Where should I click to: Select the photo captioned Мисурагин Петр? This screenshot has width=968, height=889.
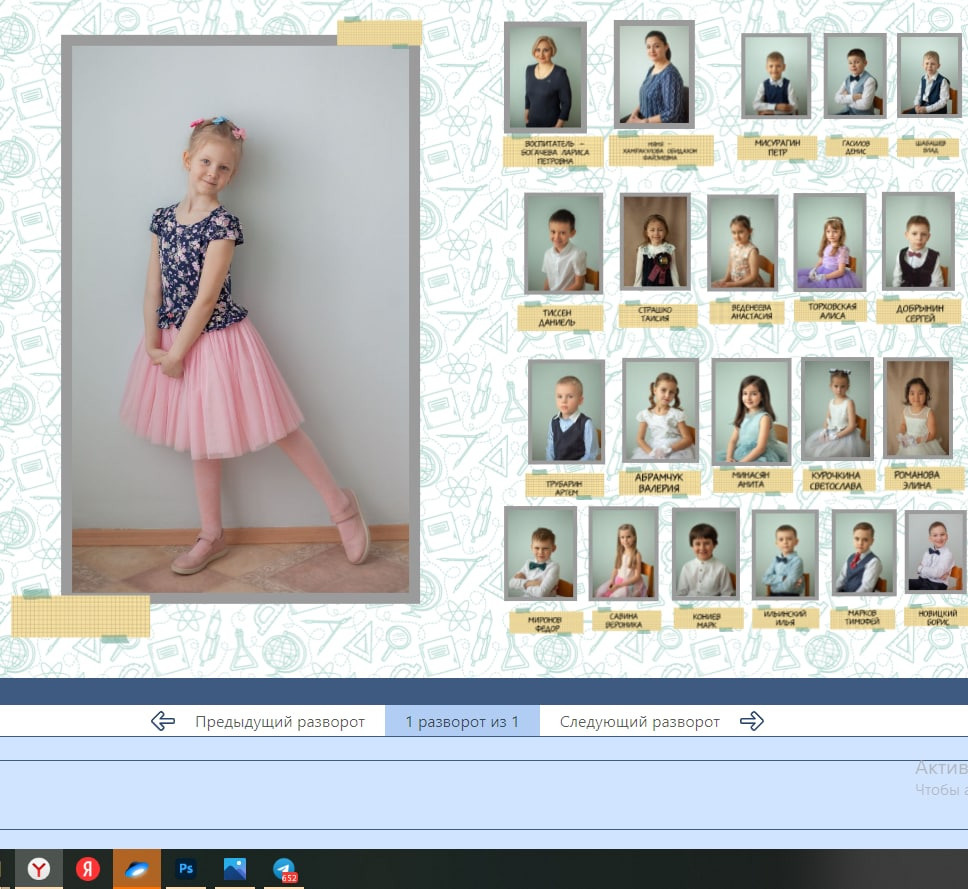tap(776, 77)
